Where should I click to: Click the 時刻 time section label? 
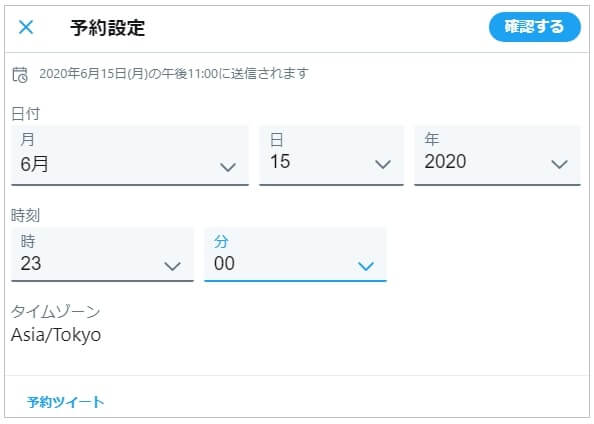tap(25, 215)
